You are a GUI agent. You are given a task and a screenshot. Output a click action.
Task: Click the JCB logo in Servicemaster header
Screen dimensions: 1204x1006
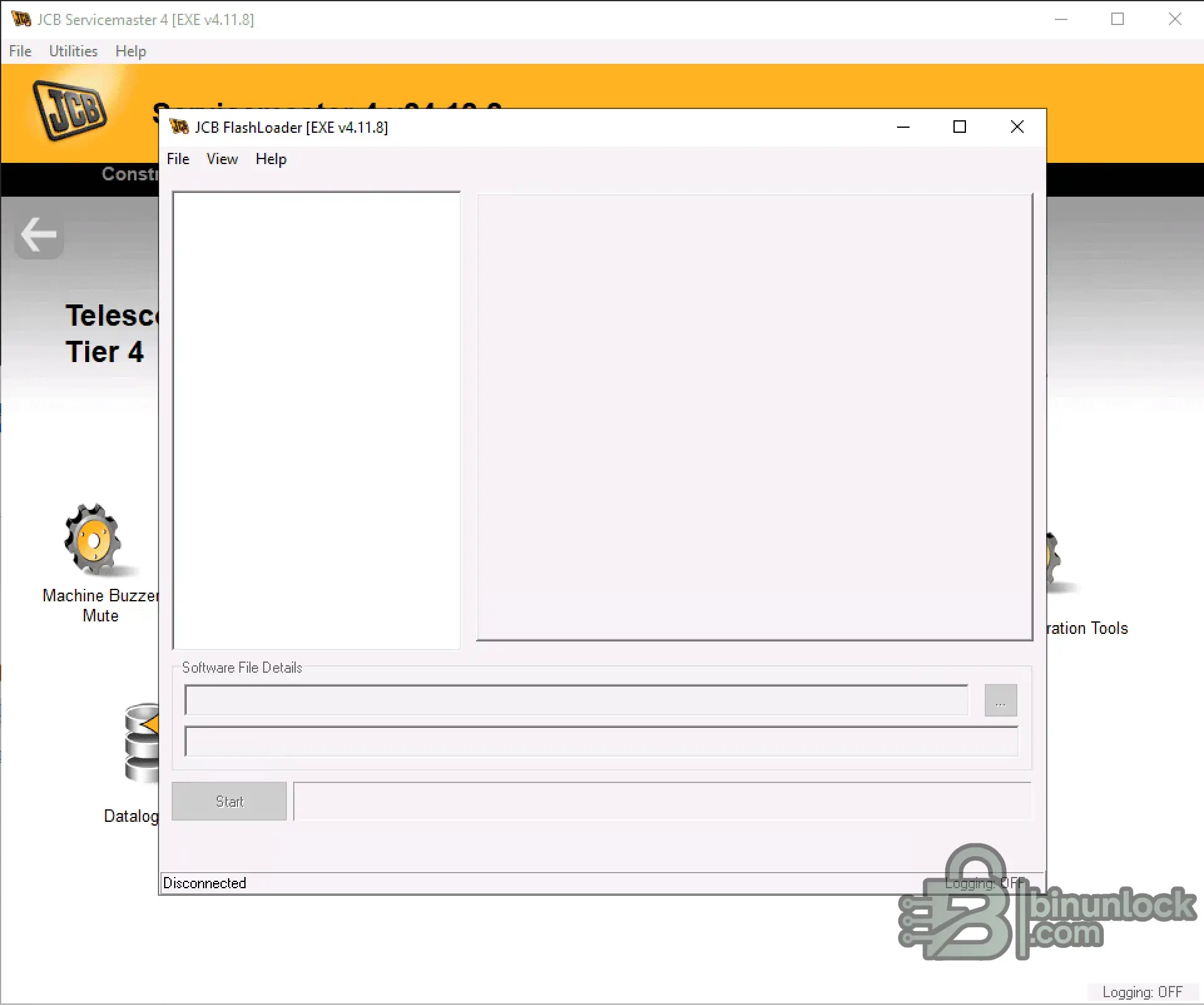coord(70,111)
